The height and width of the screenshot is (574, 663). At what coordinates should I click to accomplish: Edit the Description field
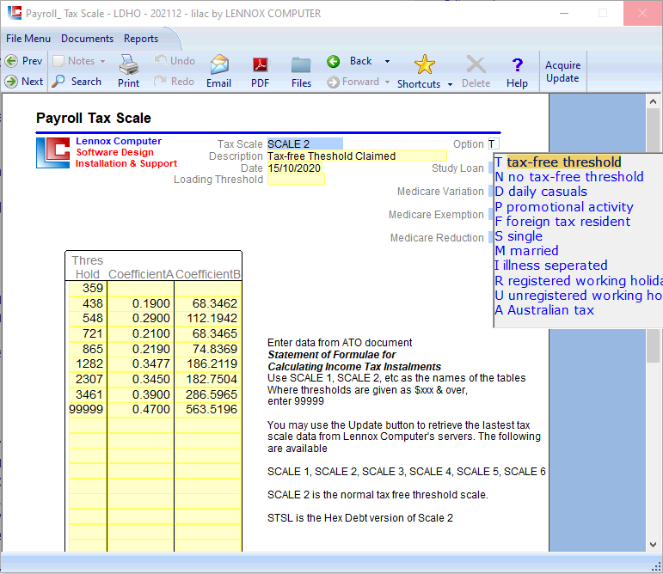point(357,156)
